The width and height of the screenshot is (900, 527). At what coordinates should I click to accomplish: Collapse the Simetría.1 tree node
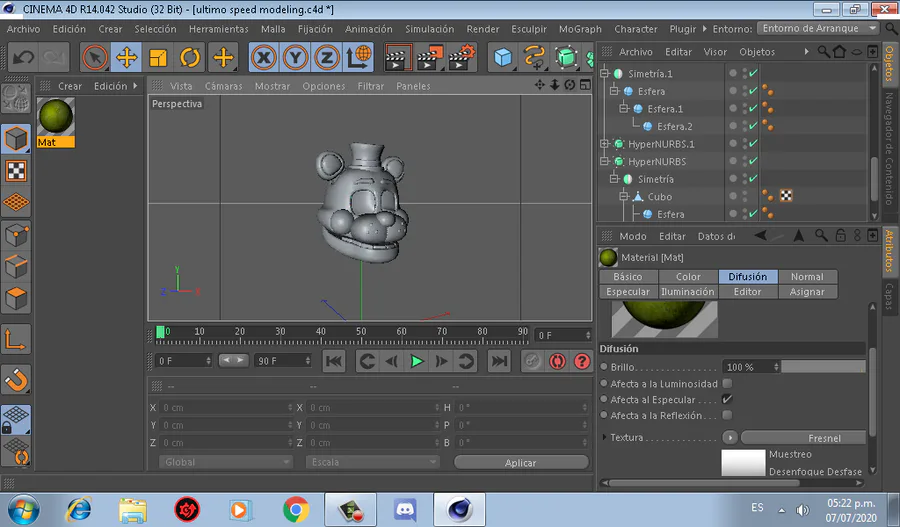pos(604,73)
